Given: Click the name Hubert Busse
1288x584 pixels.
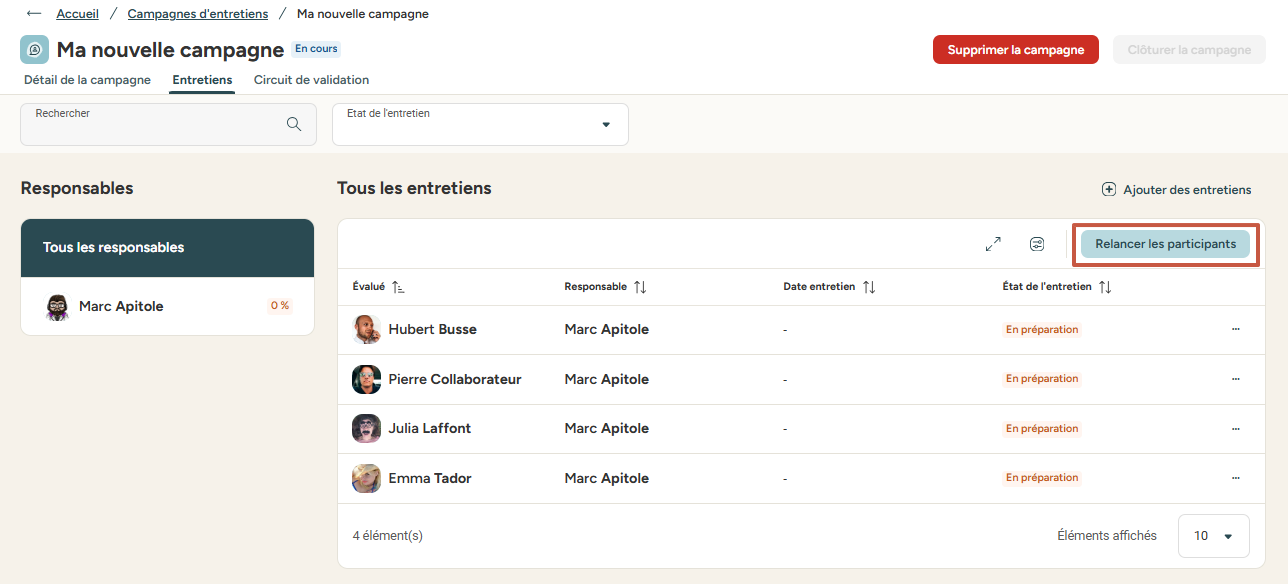Looking at the screenshot, I should (x=432, y=329).
